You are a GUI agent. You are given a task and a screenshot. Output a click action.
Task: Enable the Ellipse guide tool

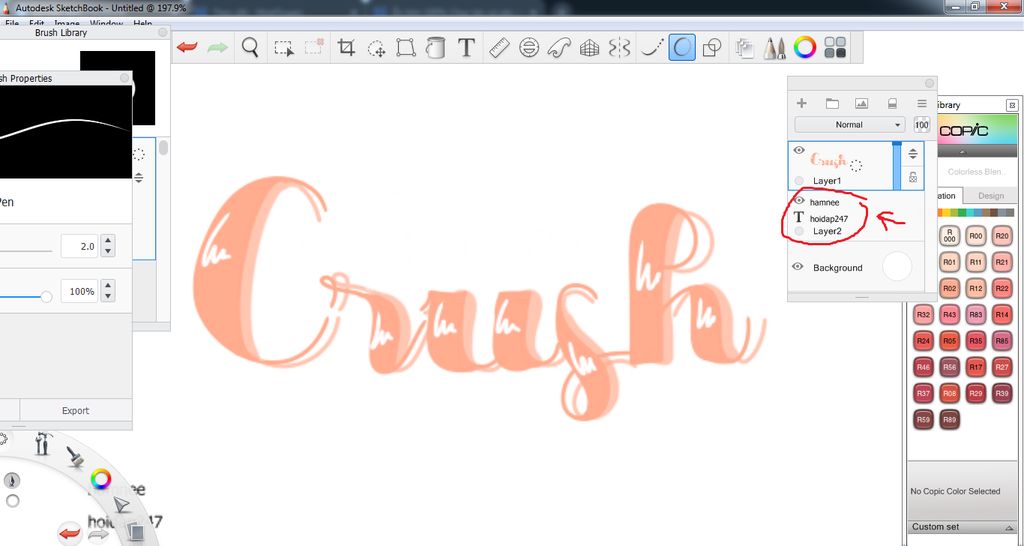529,48
